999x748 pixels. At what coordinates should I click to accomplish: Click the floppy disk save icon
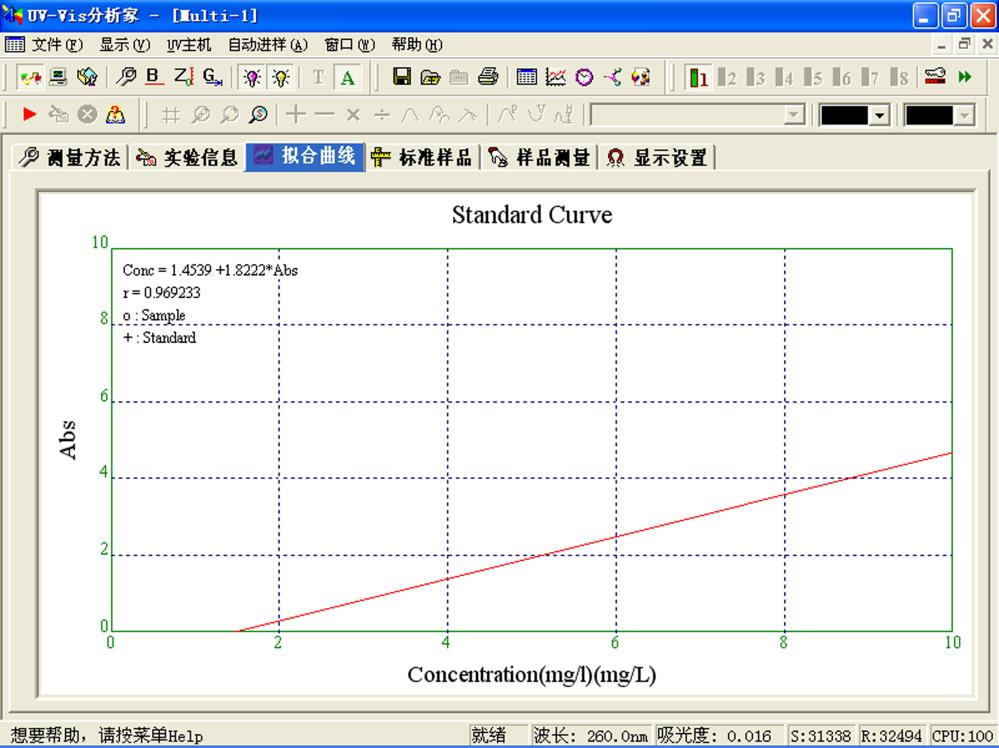pos(402,77)
